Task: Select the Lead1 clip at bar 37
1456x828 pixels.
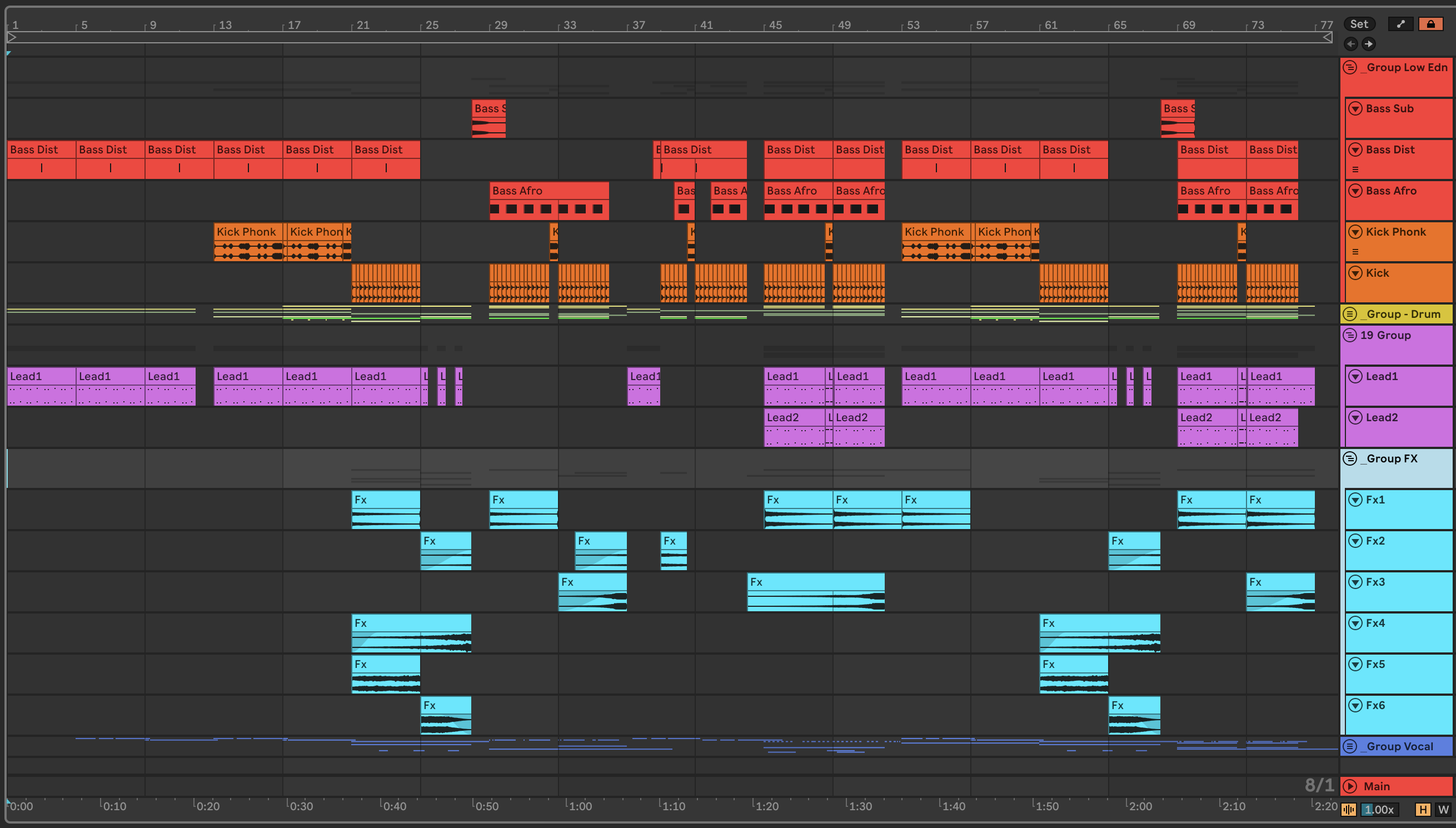Action: (x=644, y=386)
